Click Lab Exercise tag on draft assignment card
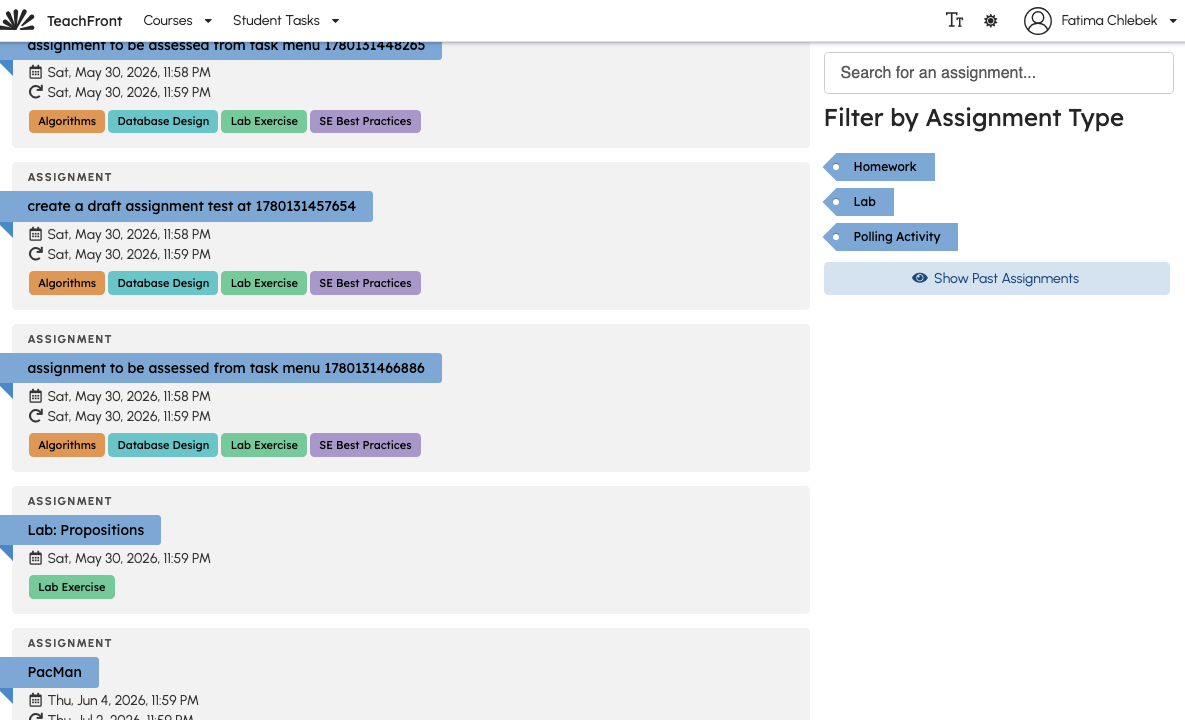The width and height of the screenshot is (1185, 720). (264, 283)
